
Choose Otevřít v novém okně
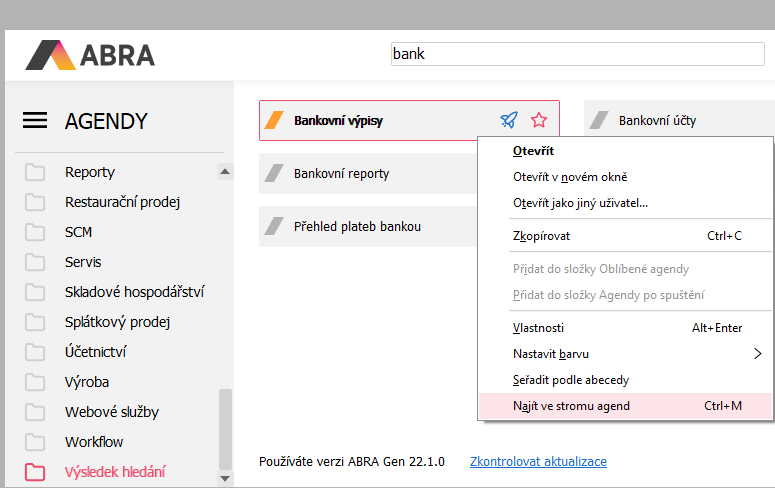tap(625, 177)
